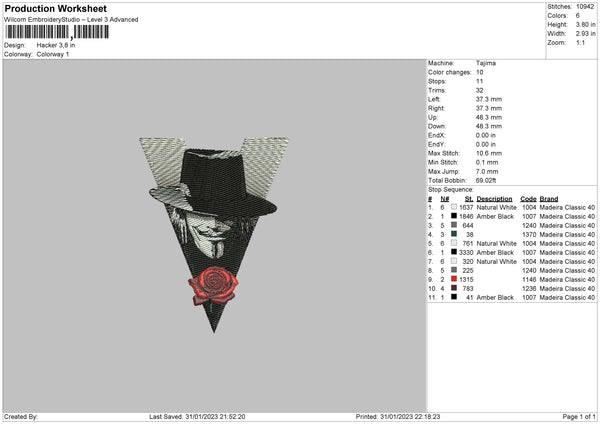Click thread code 1146 in stop row 9
Image resolution: width=600 pixels, height=424 pixels.
(529, 280)
